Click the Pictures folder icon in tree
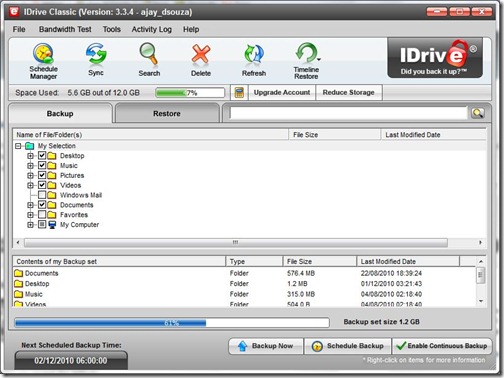The height and width of the screenshot is (378, 504). (x=52, y=175)
